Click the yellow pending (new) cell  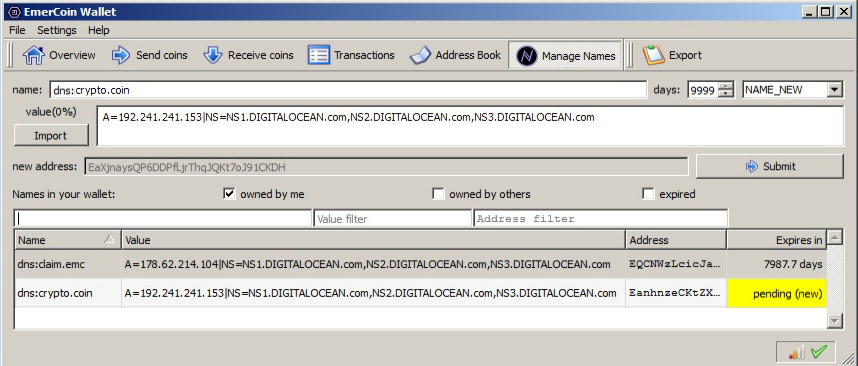pyautogui.click(x=776, y=293)
